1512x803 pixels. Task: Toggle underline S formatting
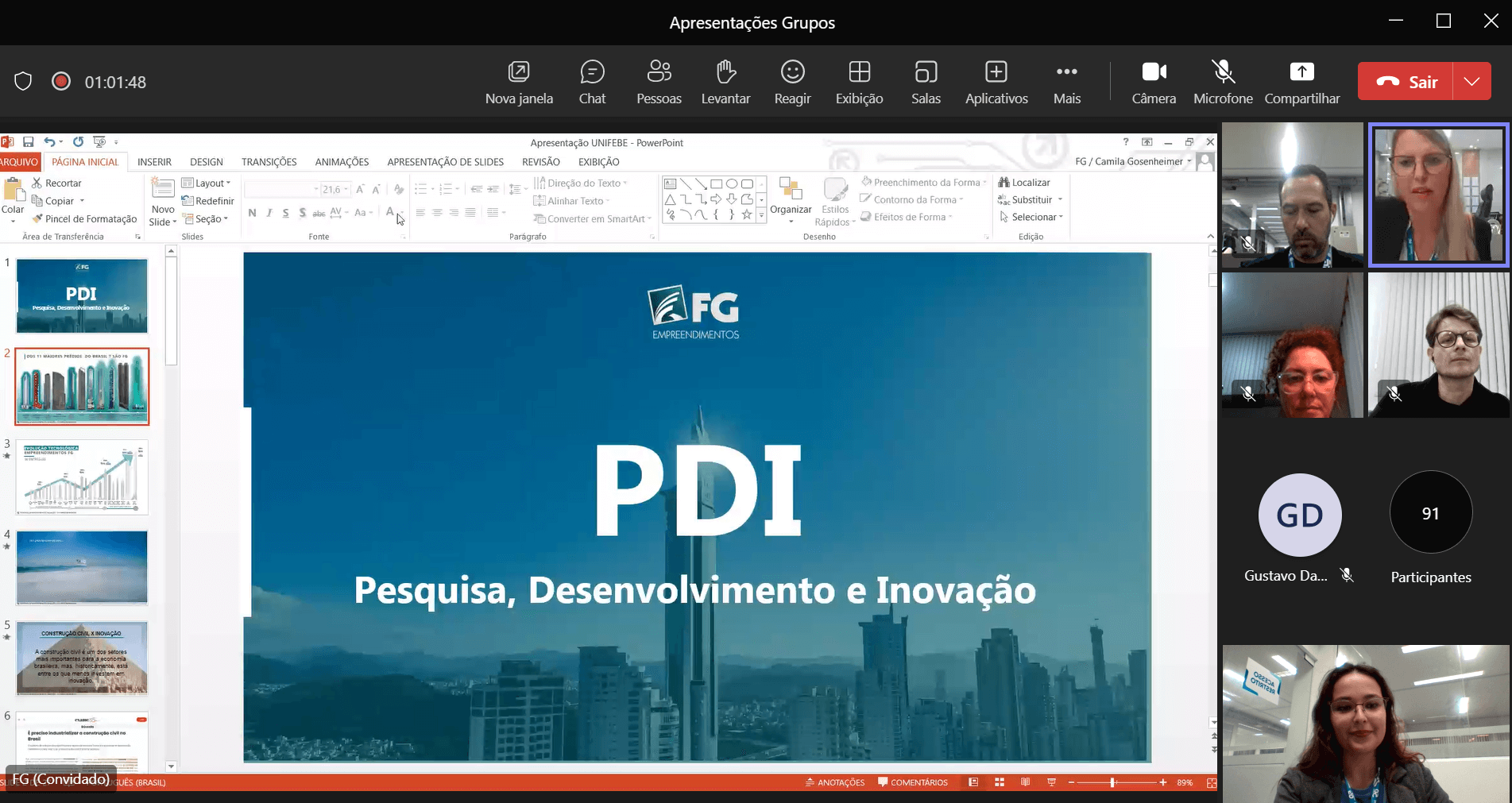tap(285, 212)
